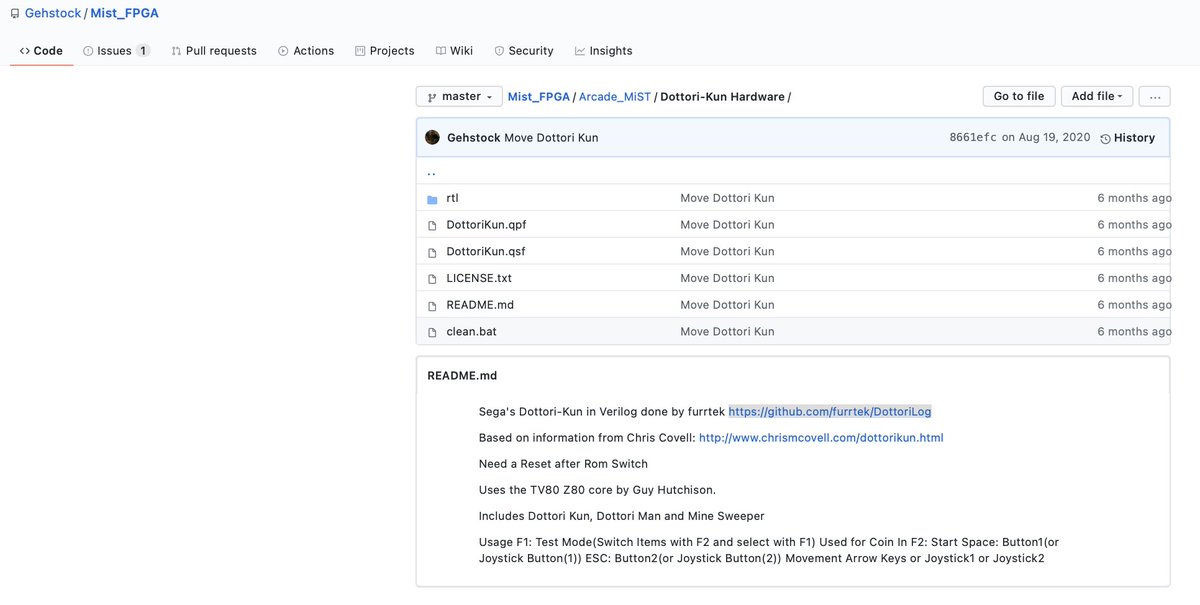Open the Projects tab

tap(385, 51)
